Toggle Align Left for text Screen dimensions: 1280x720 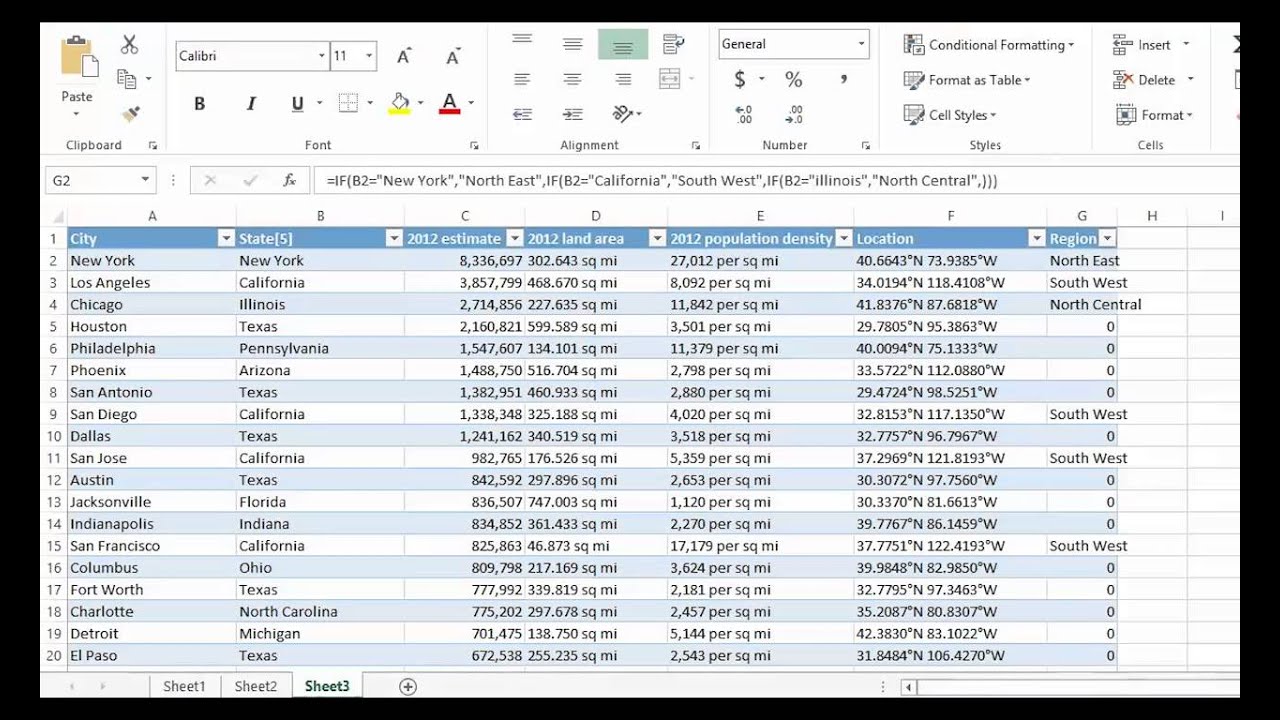(522, 79)
